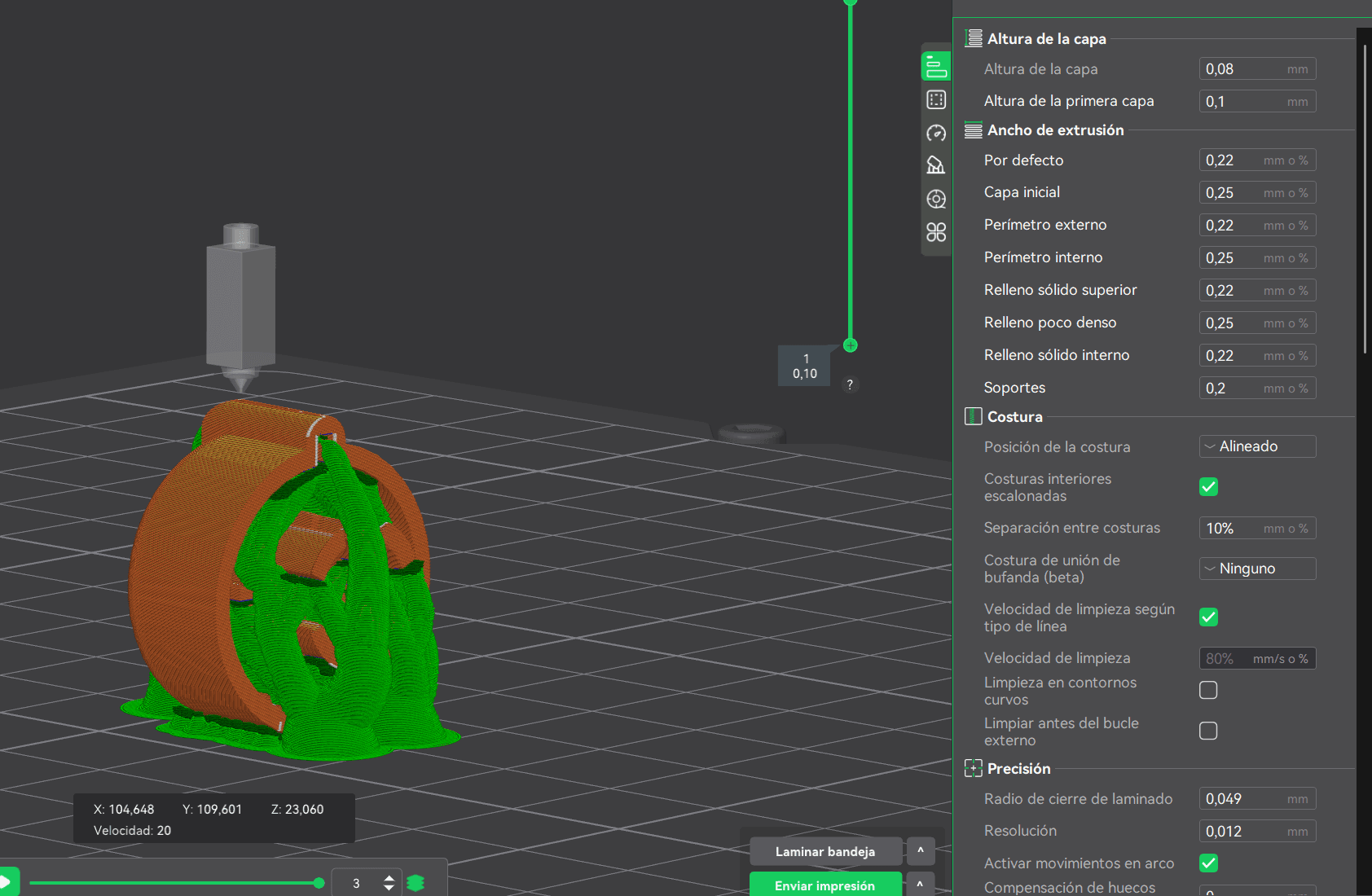The image size is (1372, 896).
Task: Click Enviar impresión button
Action: (x=825, y=885)
